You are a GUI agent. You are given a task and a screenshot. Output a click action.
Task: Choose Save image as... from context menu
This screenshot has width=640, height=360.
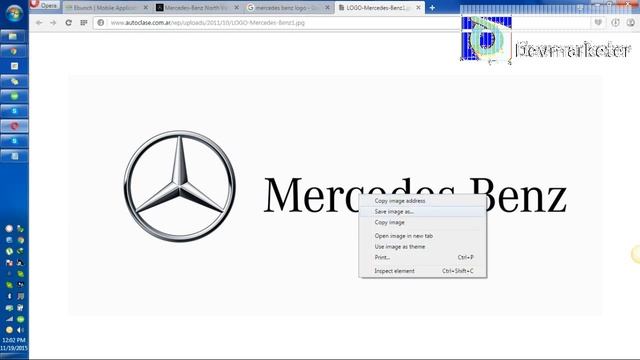pos(422,211)
